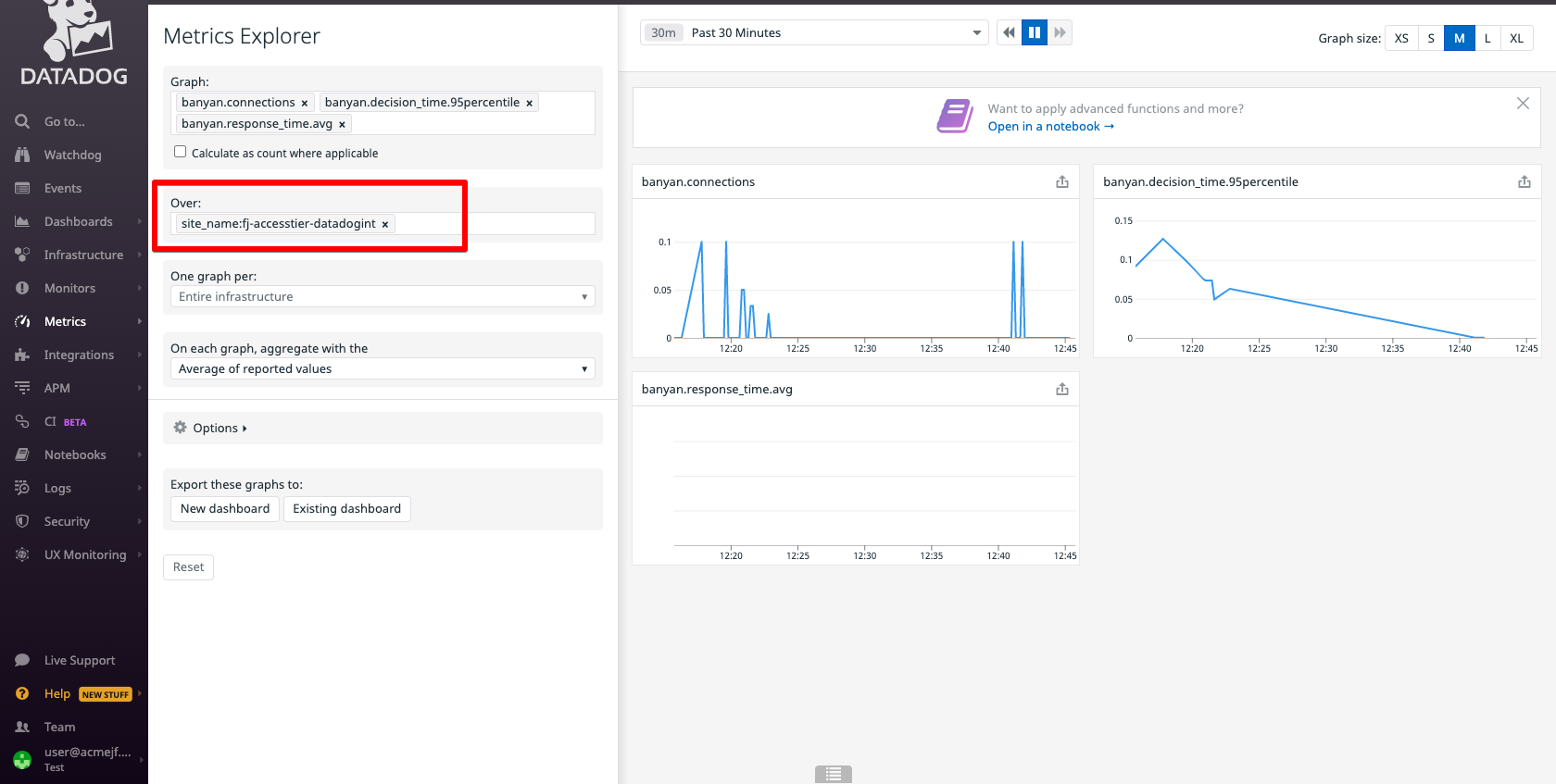Export graphs to New dashboard
This screenshot has height=784, width=1556.
(225, 509)
